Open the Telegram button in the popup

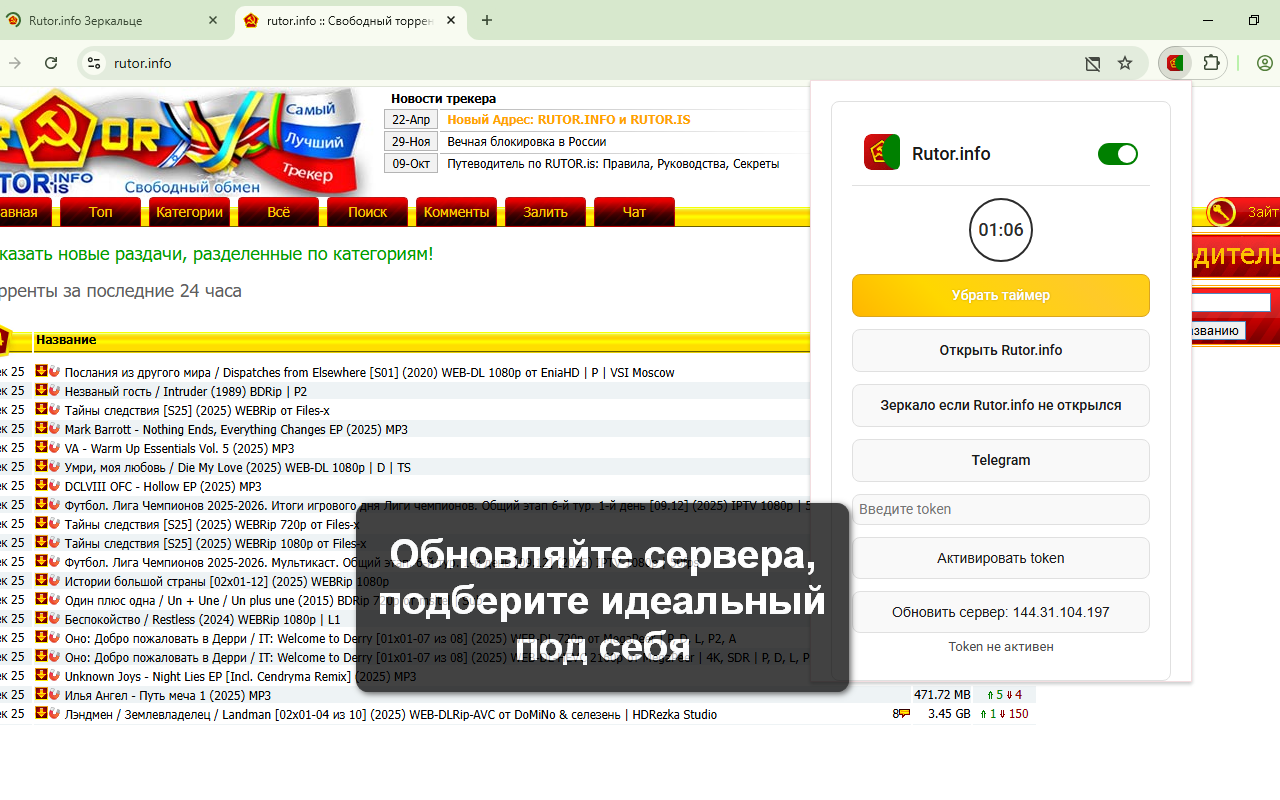(x=1000, y=460)
